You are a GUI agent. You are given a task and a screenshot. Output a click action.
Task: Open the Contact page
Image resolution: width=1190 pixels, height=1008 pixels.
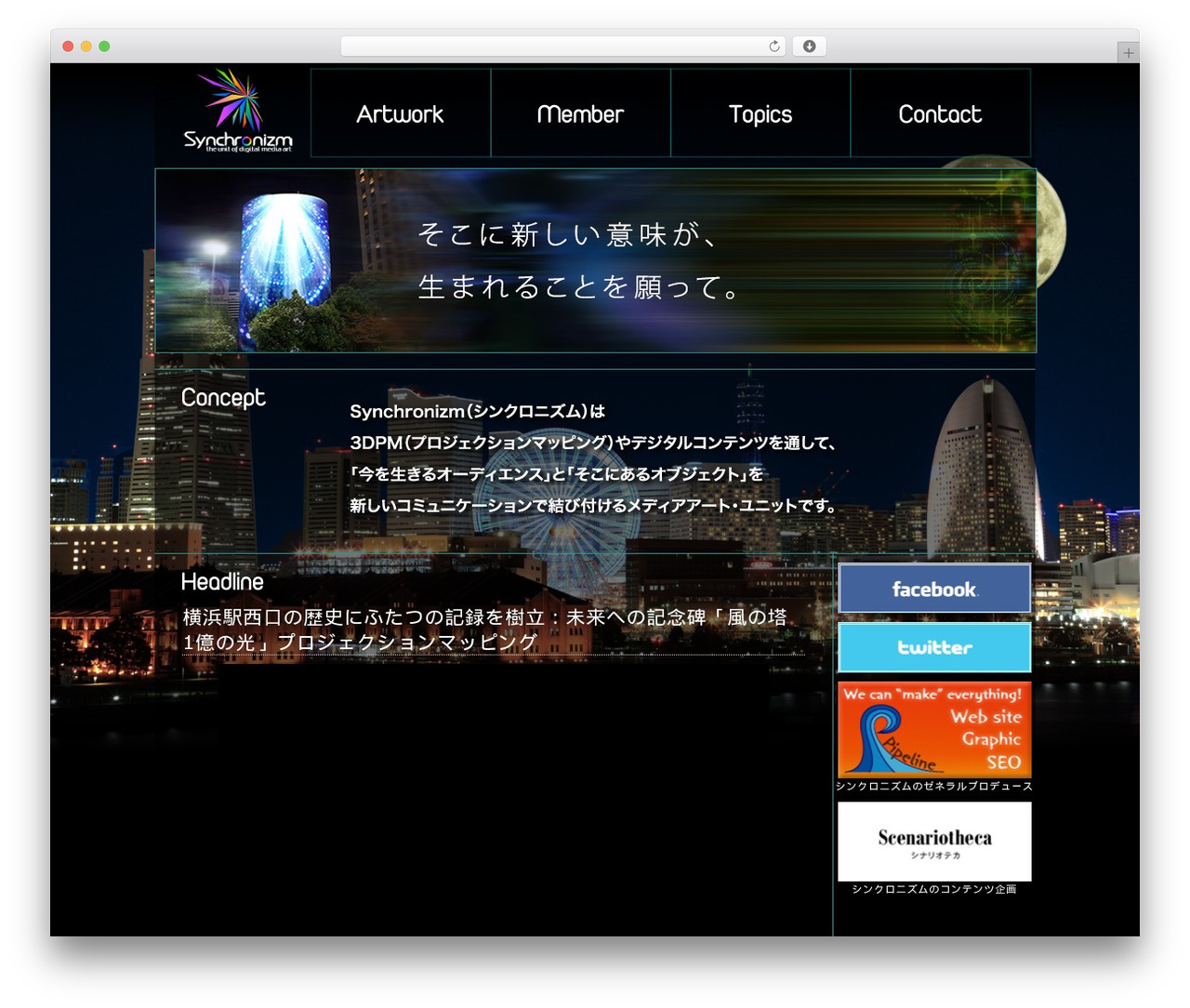pyautogui.click(x=941, y=113)
